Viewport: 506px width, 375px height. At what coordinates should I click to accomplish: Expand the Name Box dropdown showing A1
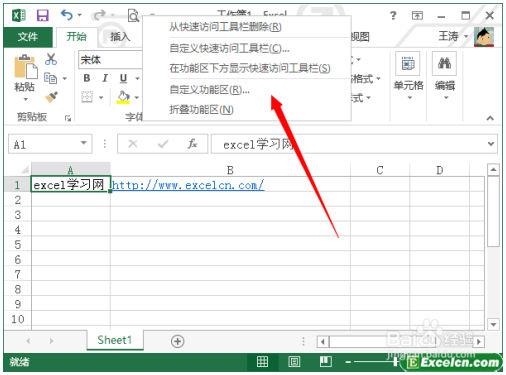[x=84, y=143]
